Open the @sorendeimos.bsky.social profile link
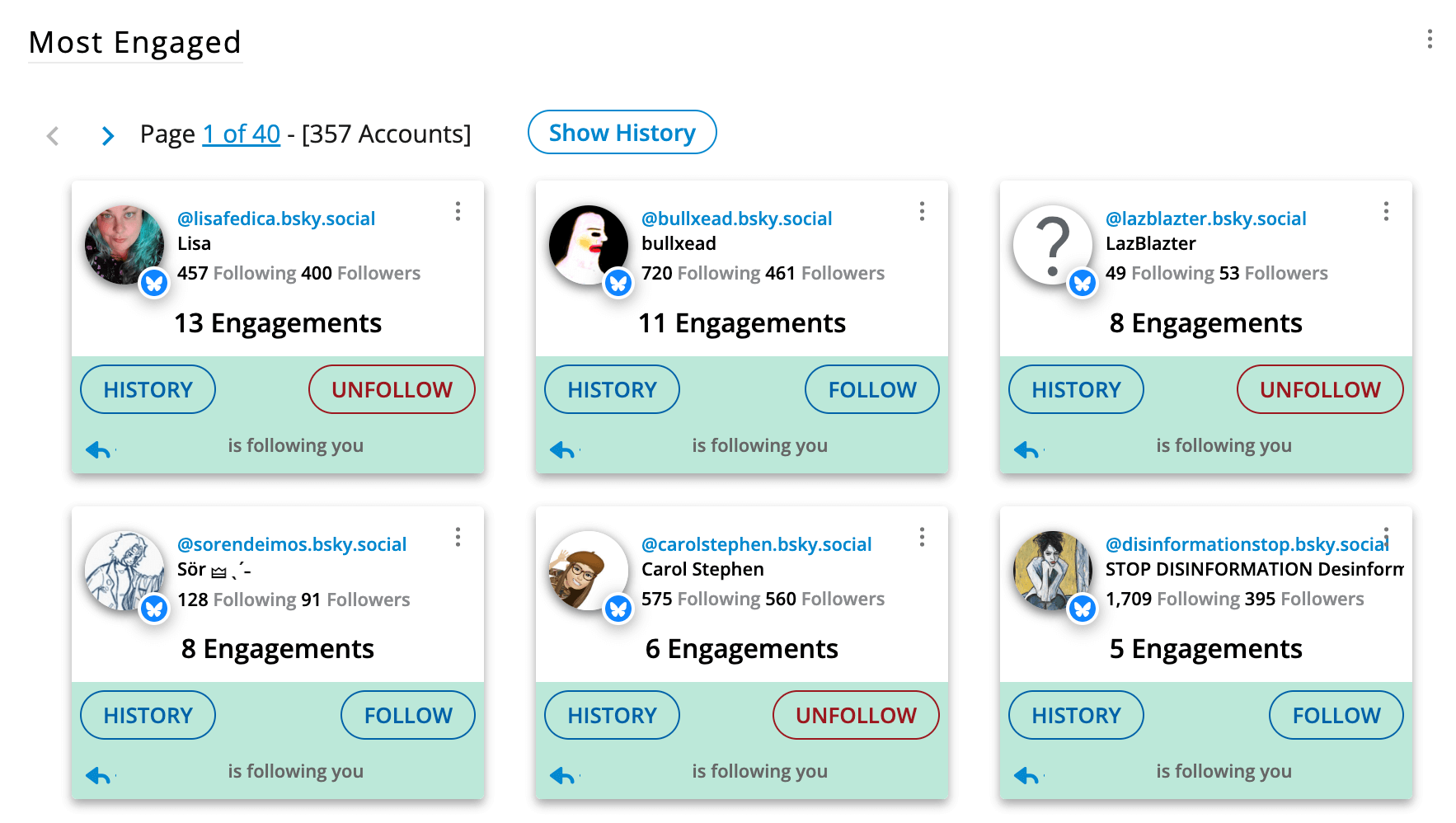Screen dimensions: 1456x823 tap(292, 544)
